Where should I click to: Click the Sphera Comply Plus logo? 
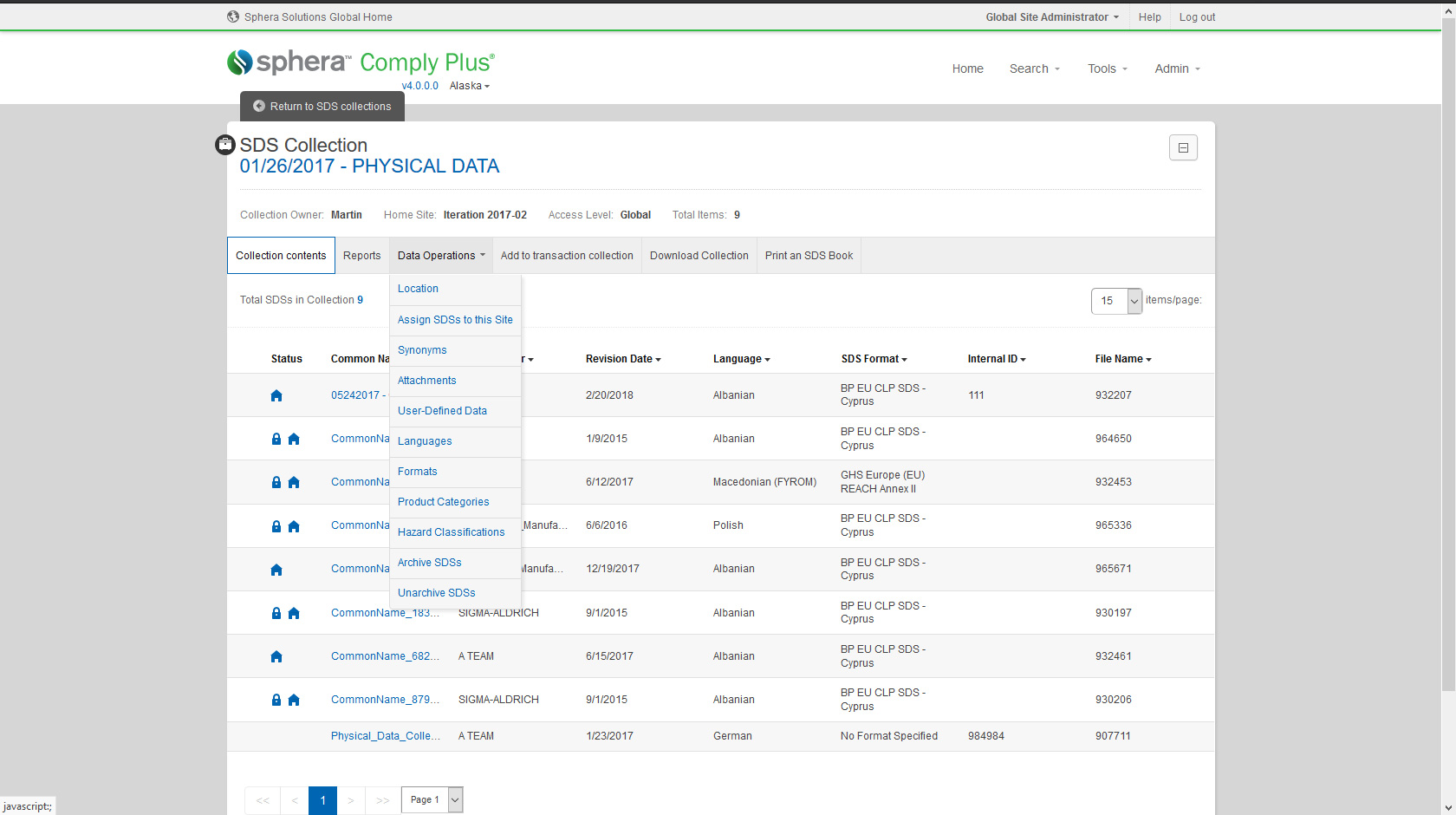point(361,62)
